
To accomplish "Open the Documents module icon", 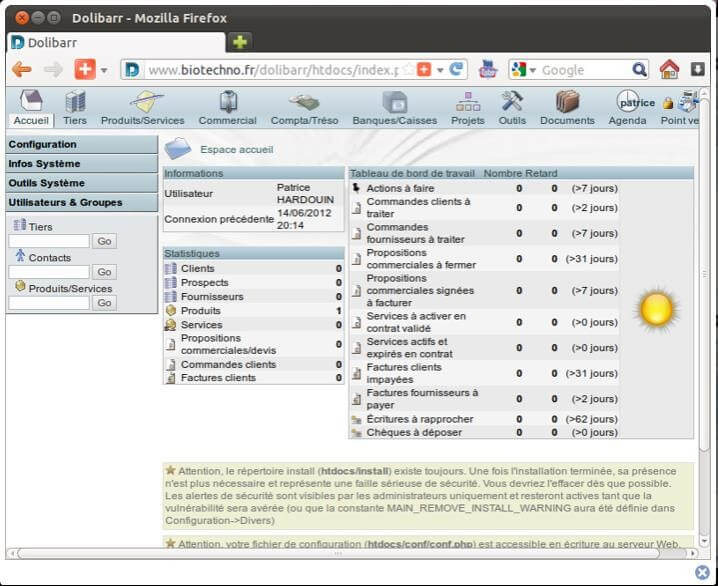I will point(567,102).
